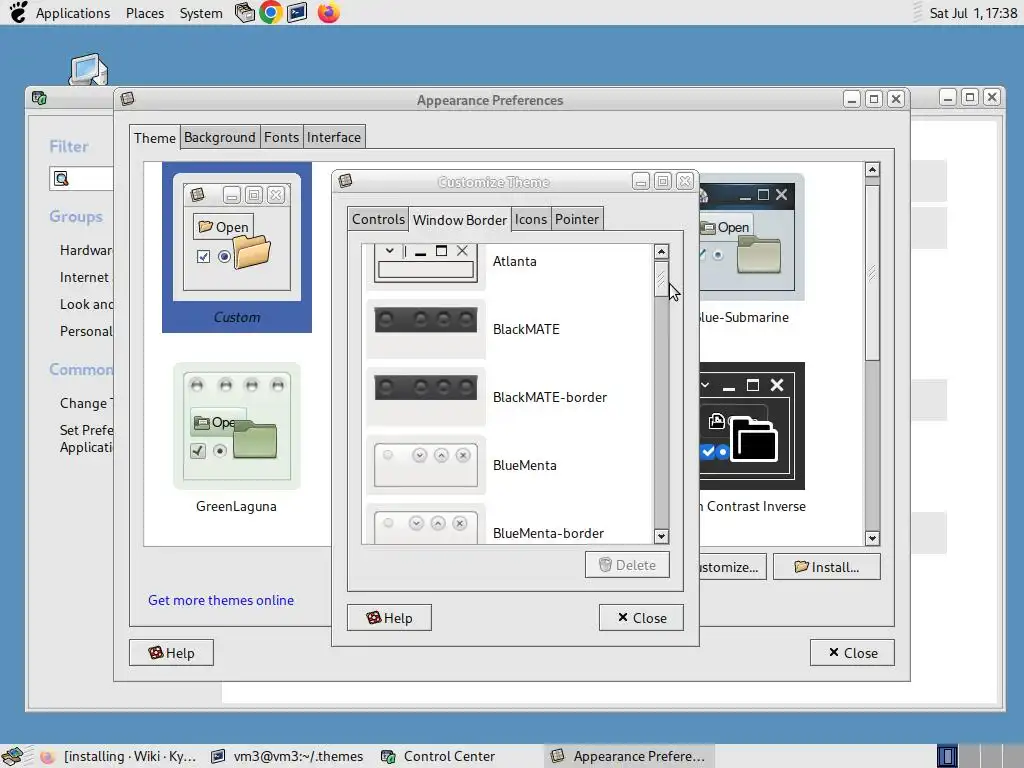This screenshot has width=1024, height=768.
Task: Open the MATE foot logo menu
Action: [18, 12]
